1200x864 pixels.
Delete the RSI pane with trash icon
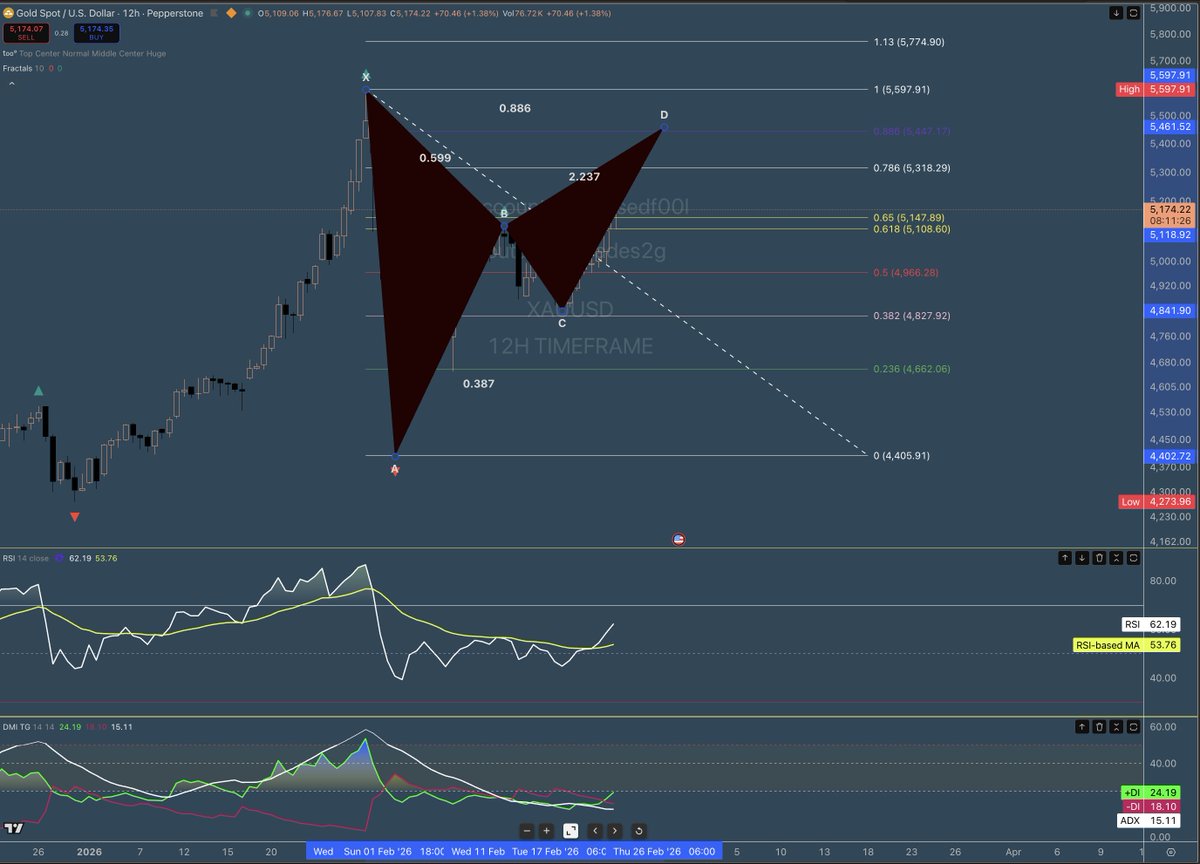1099,558
